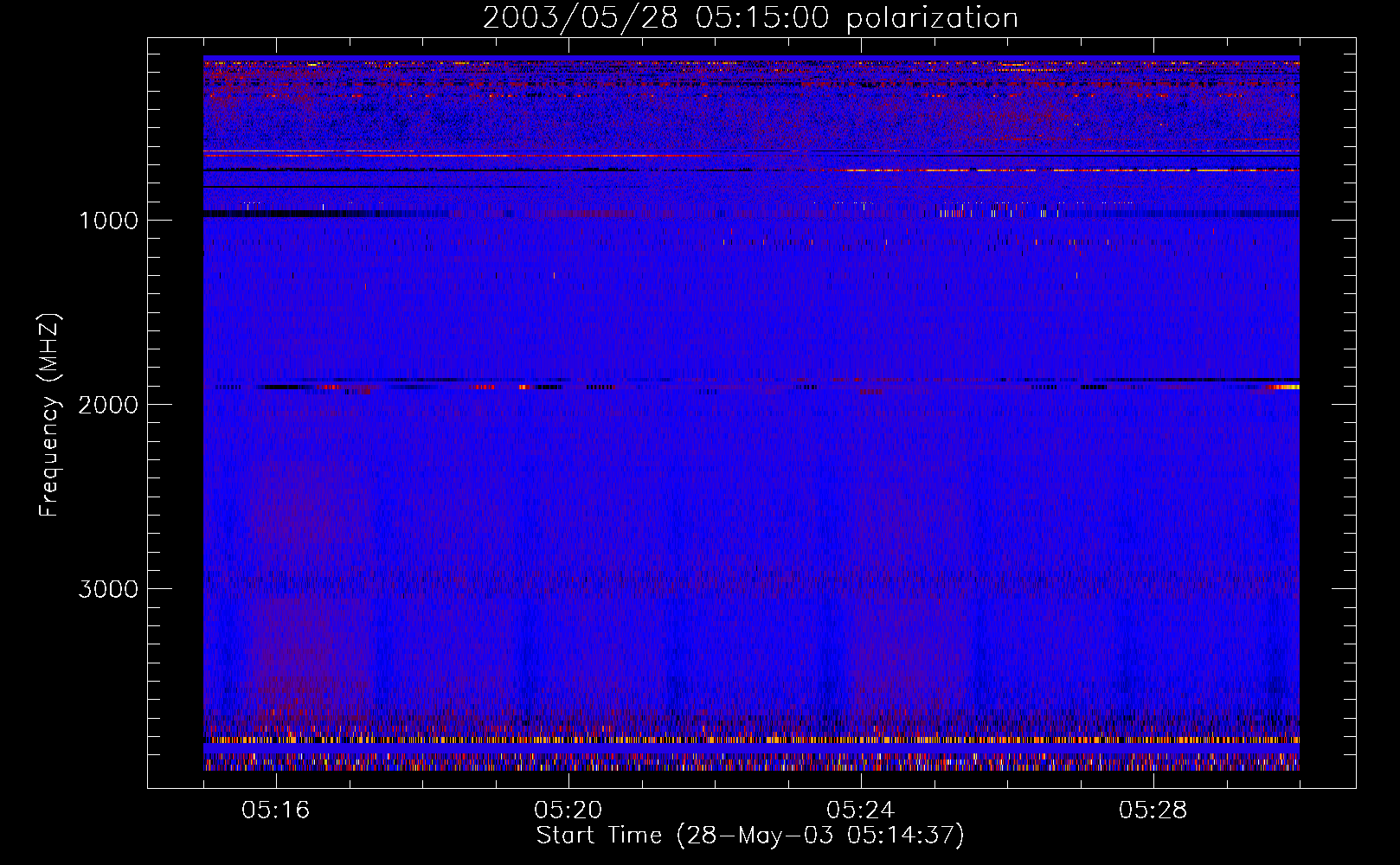1400x865 pixels.
Task: Click the plot title "2003/05/28 05:15:00 polarization"
Action: click(750, 18)
